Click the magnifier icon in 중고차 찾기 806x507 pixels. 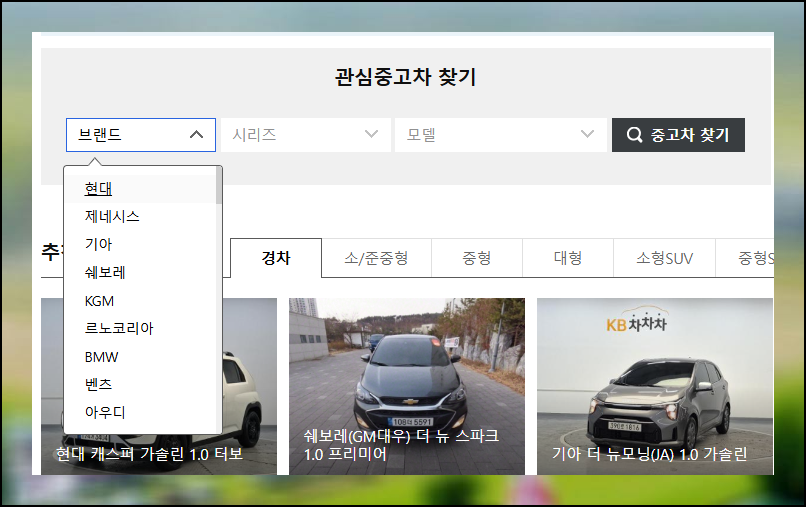coord(634,135)
